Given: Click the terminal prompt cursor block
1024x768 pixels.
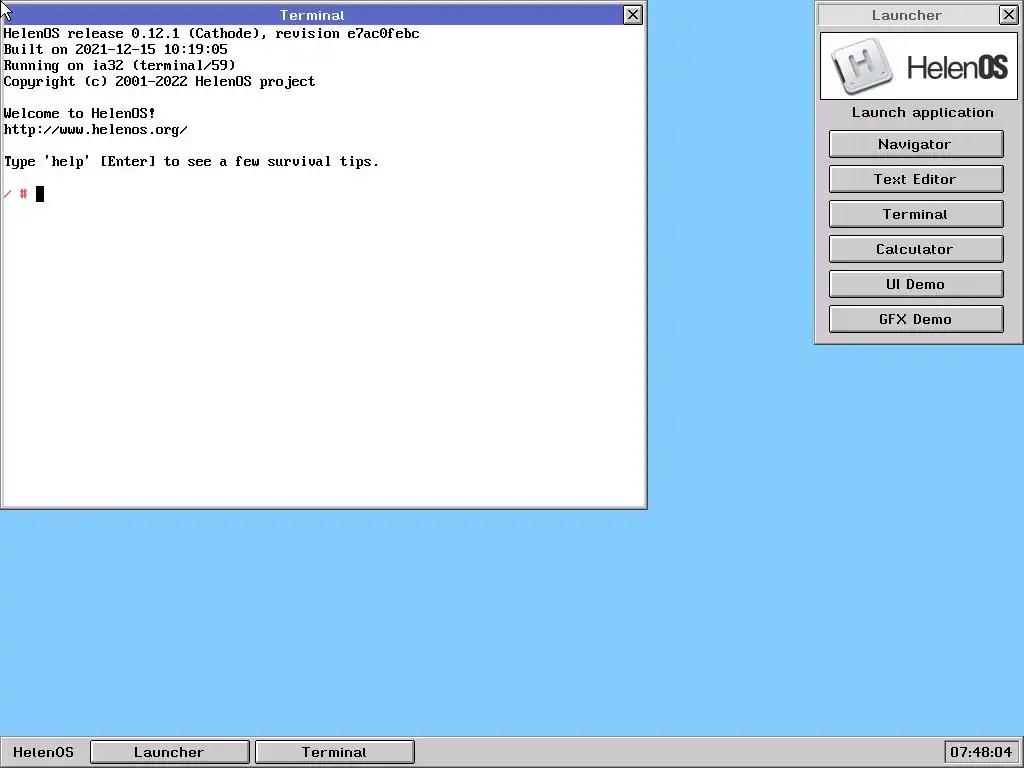Looking at the screenshot, I should point(40,194).
